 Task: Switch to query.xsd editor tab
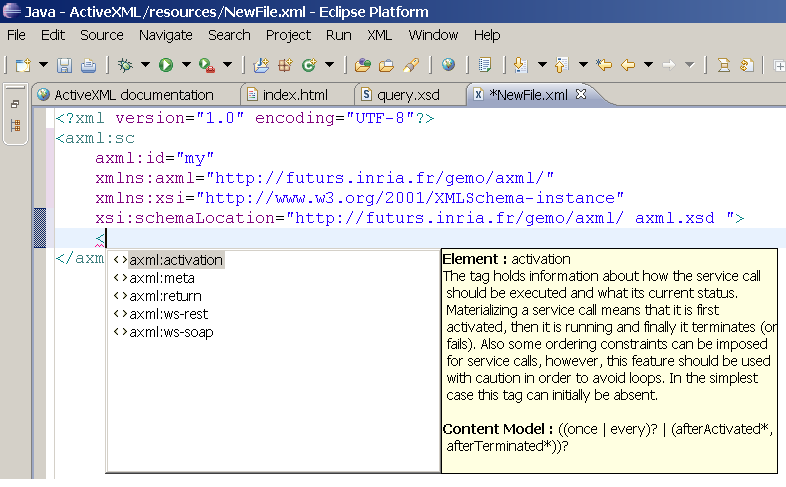(408, 95)
